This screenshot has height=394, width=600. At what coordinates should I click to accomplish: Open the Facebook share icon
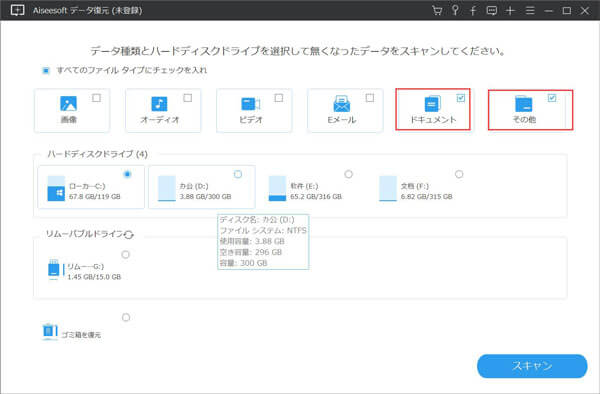473,10
